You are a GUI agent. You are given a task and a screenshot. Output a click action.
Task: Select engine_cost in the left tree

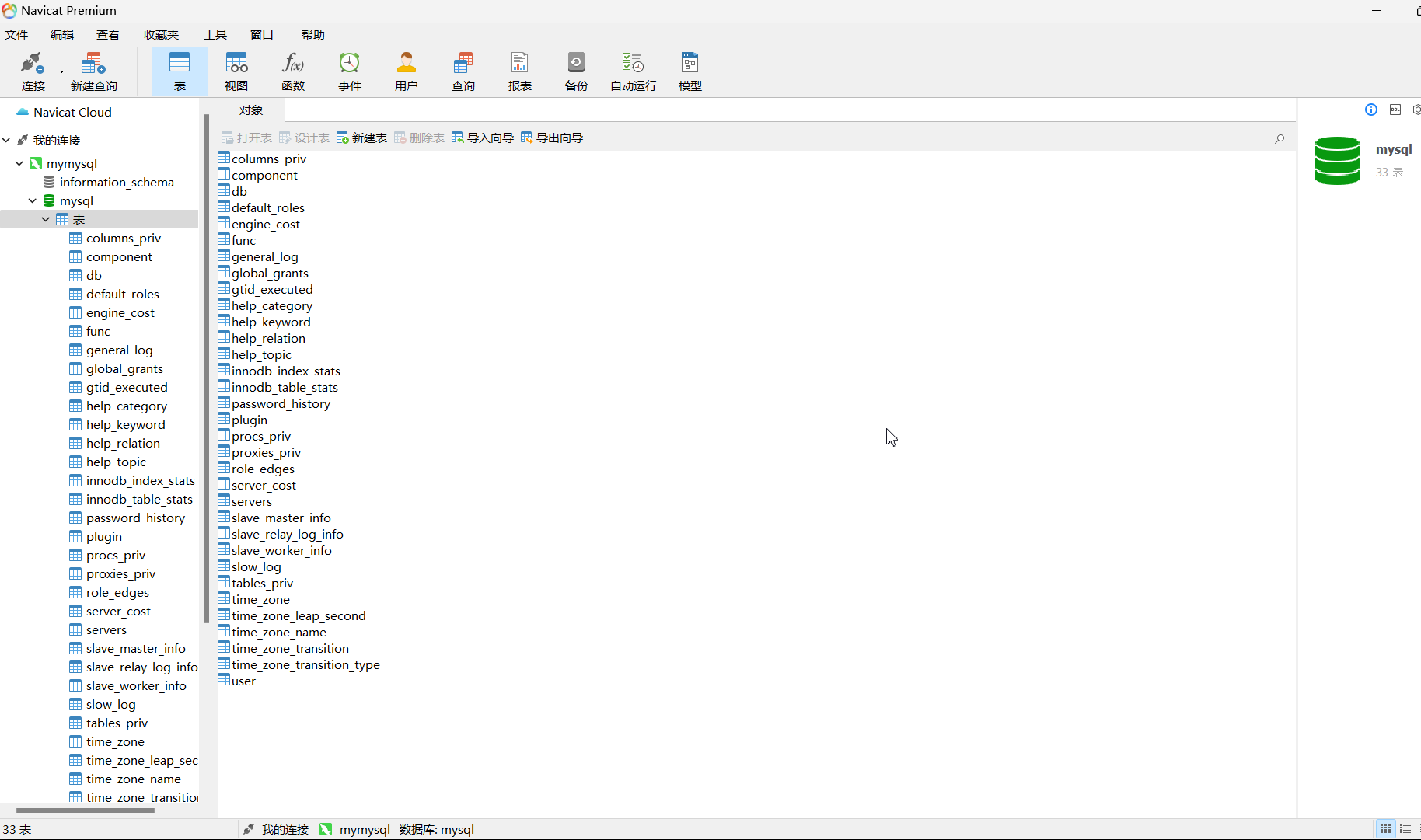tap(120, 312)
